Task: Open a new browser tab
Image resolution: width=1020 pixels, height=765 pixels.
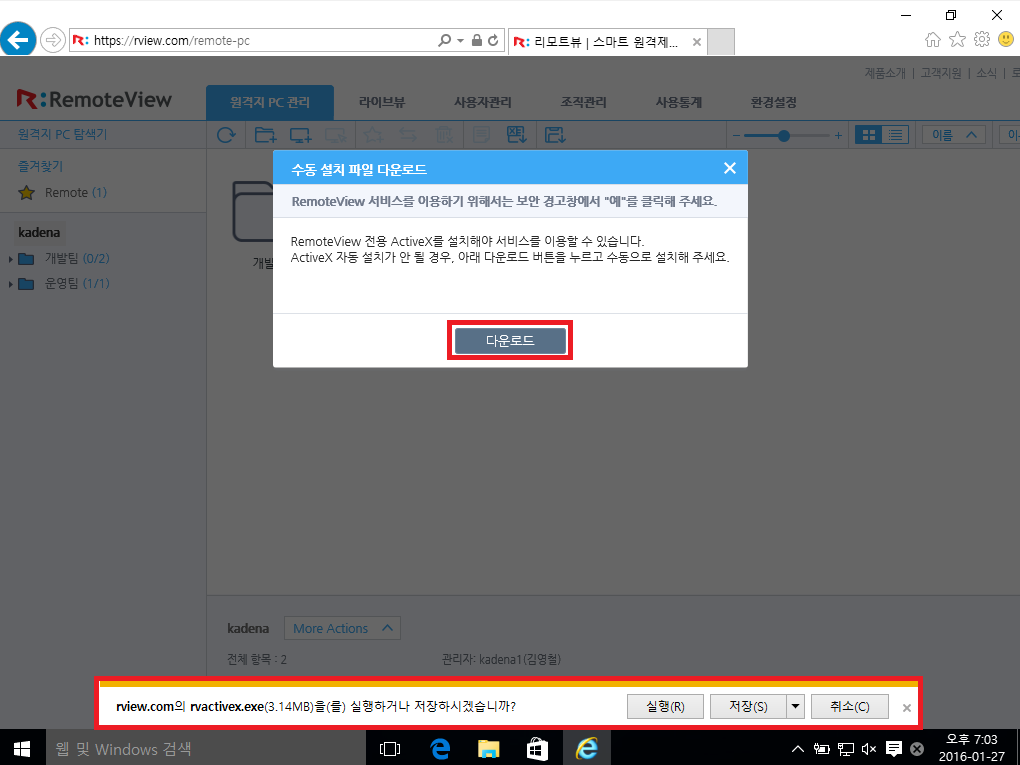Action: [x=720, y=42]
